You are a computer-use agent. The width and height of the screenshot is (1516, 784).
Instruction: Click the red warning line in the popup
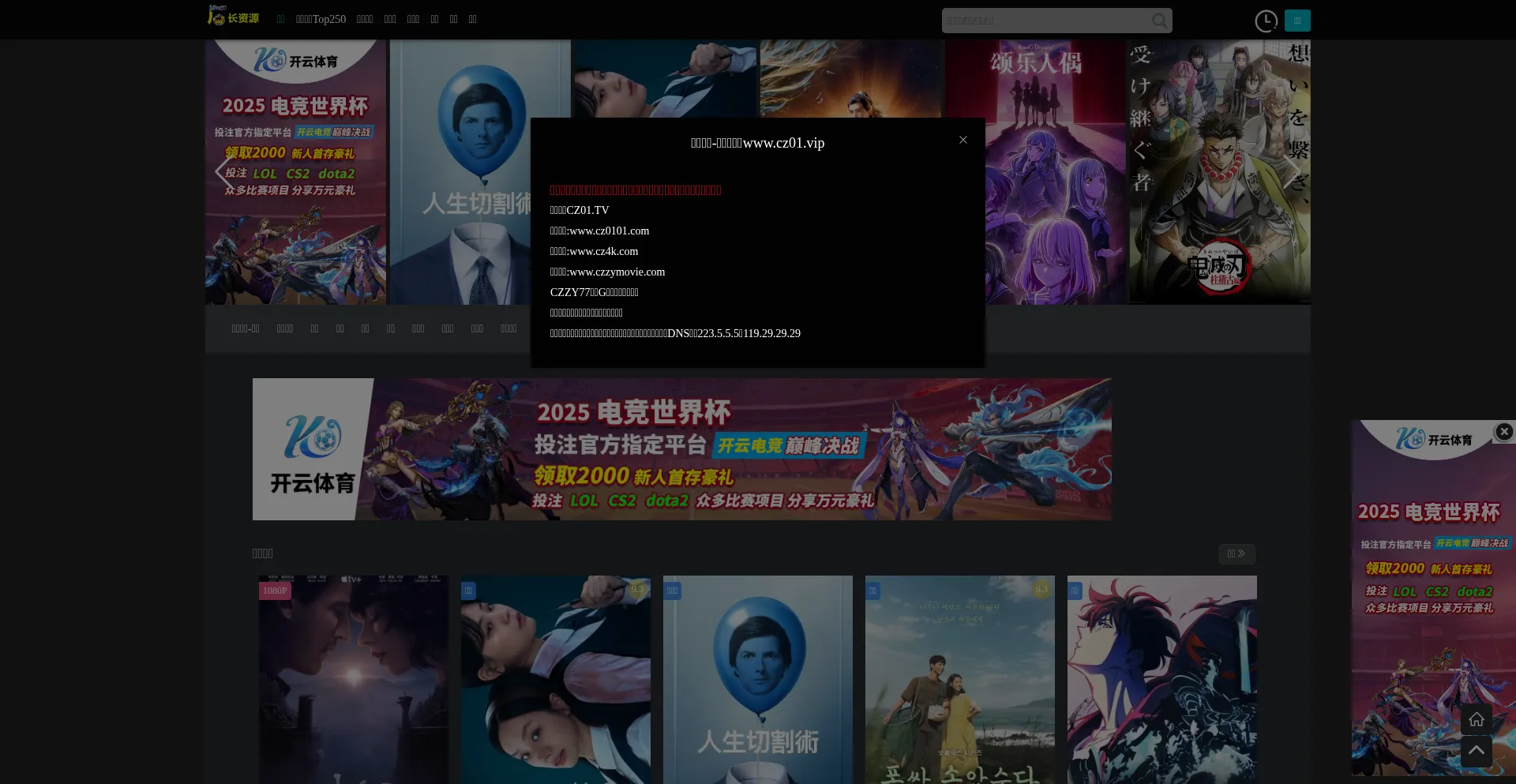pyautogui.click(x=636, y=189)
